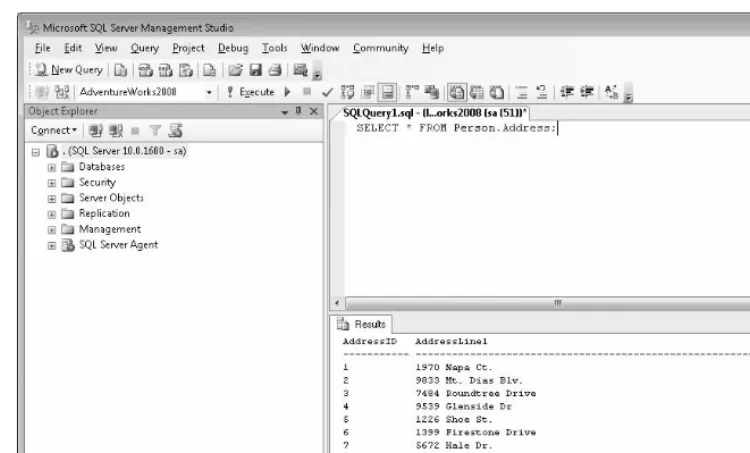Screen dimensions: 750x453
Task: Toggle Include Client Statistics
Action: coord(431,92)
